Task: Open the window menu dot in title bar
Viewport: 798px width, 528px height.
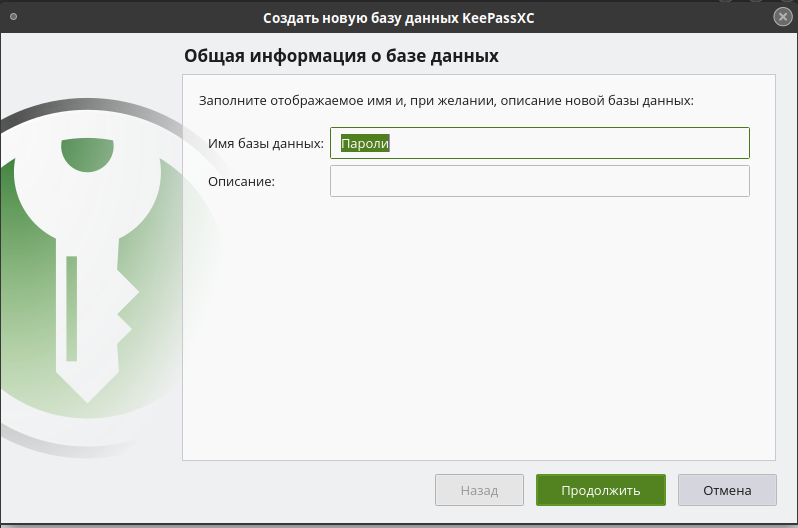Action: (x=13, y=17)
